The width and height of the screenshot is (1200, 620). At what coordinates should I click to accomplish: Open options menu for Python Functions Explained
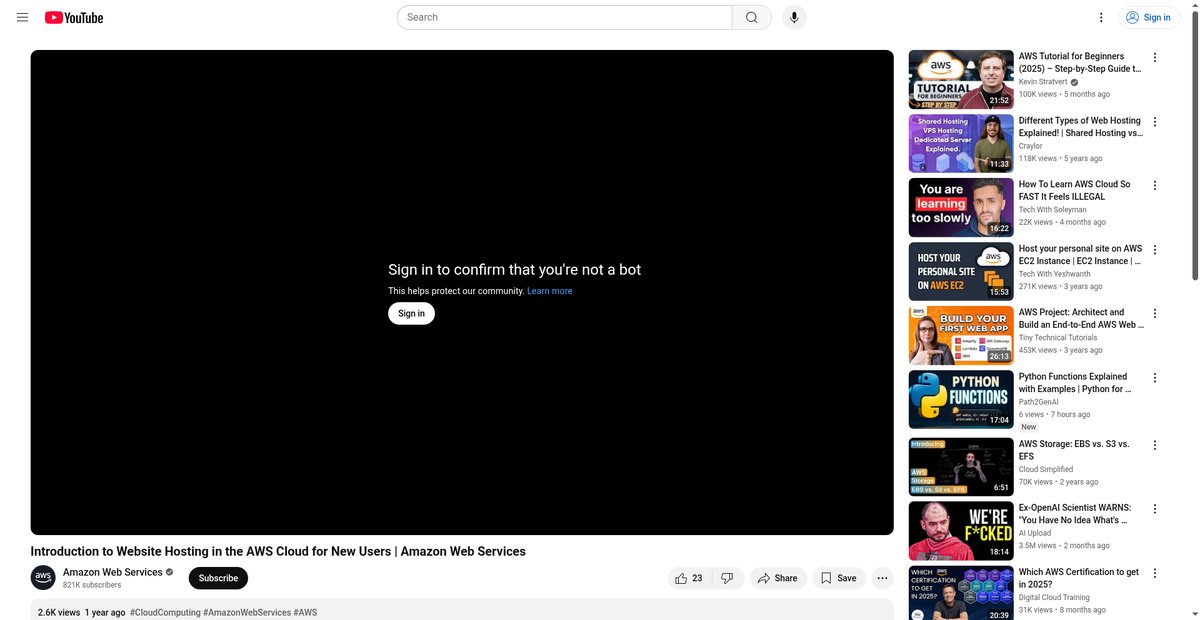tap(1155, 378)
